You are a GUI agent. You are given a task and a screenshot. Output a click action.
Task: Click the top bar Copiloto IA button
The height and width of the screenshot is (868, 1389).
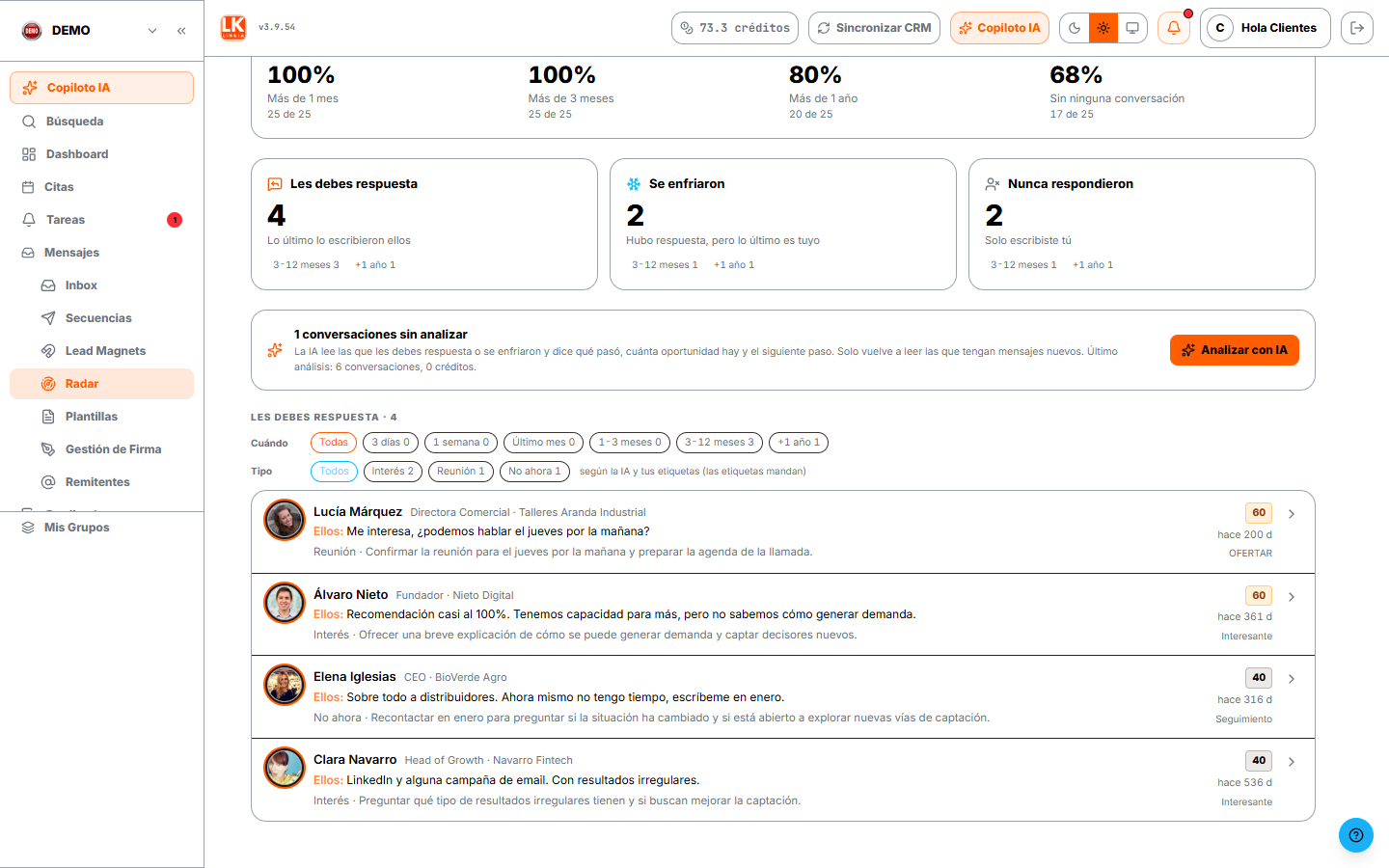point(999,28)
